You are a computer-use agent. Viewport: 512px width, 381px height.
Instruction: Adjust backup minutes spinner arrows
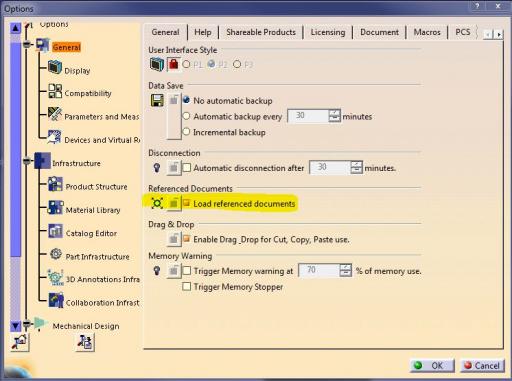(334, 116)
